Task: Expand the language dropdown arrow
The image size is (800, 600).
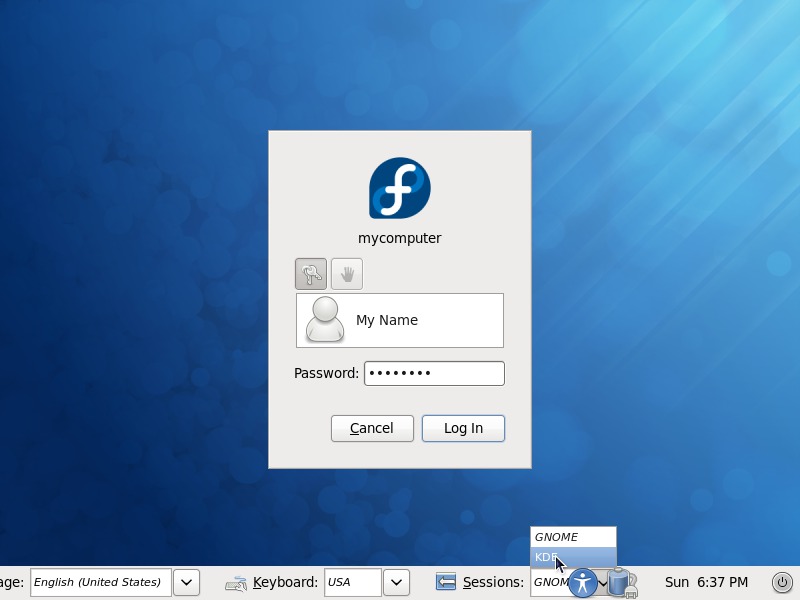Action: pos(186,582)
